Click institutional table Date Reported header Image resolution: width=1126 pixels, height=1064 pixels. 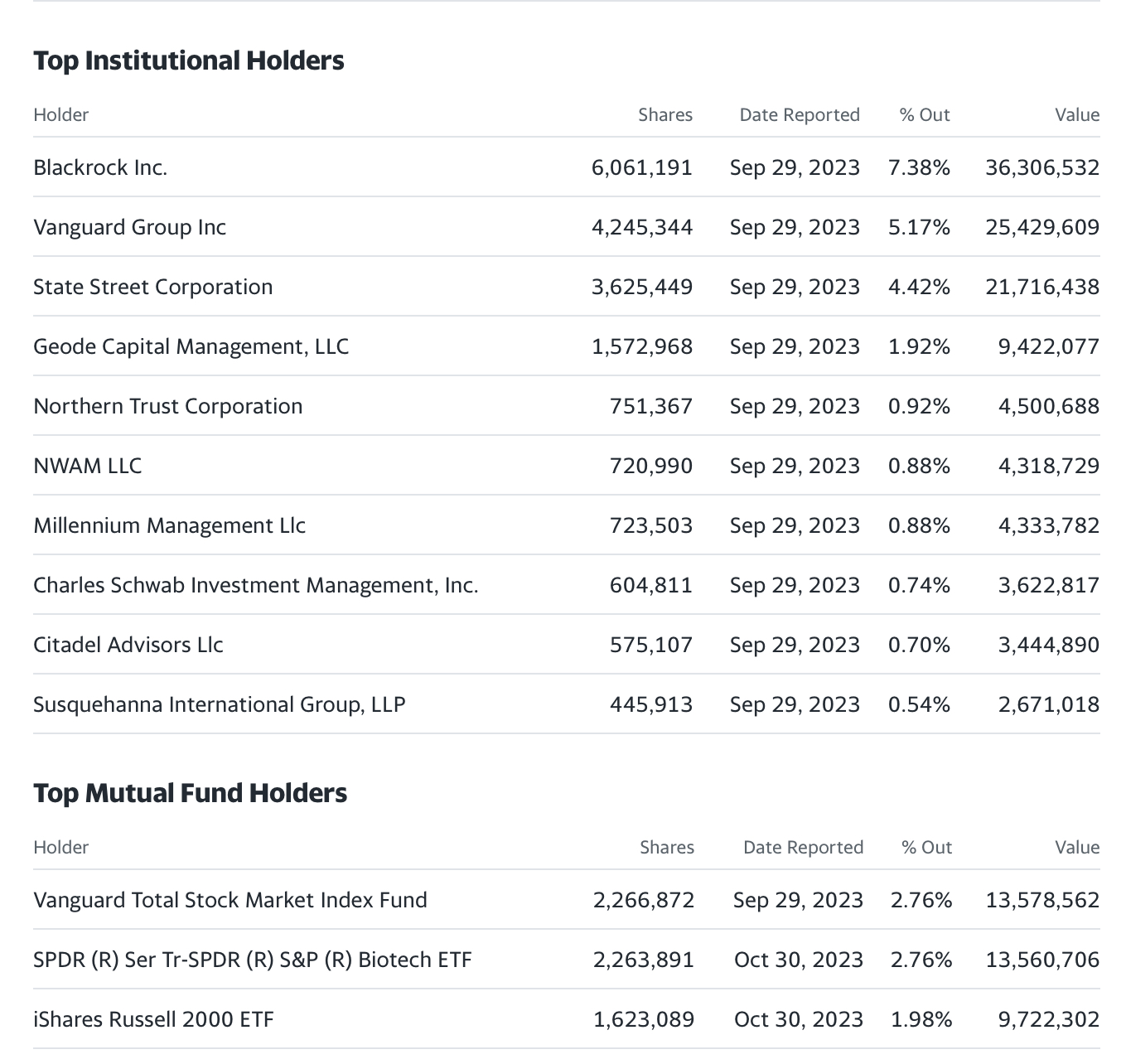point(800,114)
